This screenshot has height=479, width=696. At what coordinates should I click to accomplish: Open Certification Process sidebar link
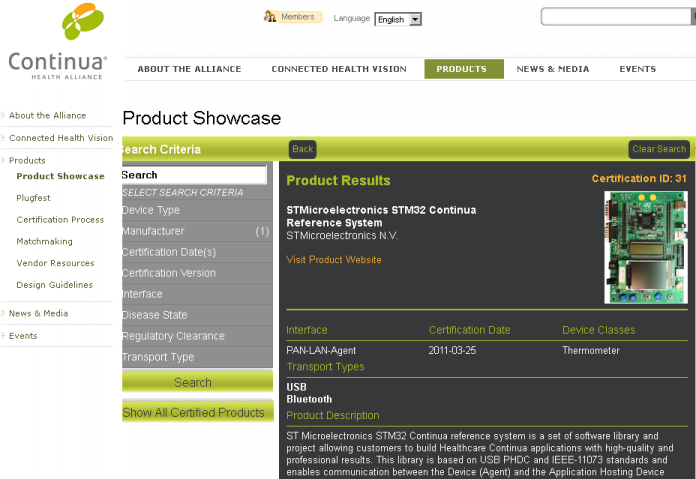(x=60, y=220)
